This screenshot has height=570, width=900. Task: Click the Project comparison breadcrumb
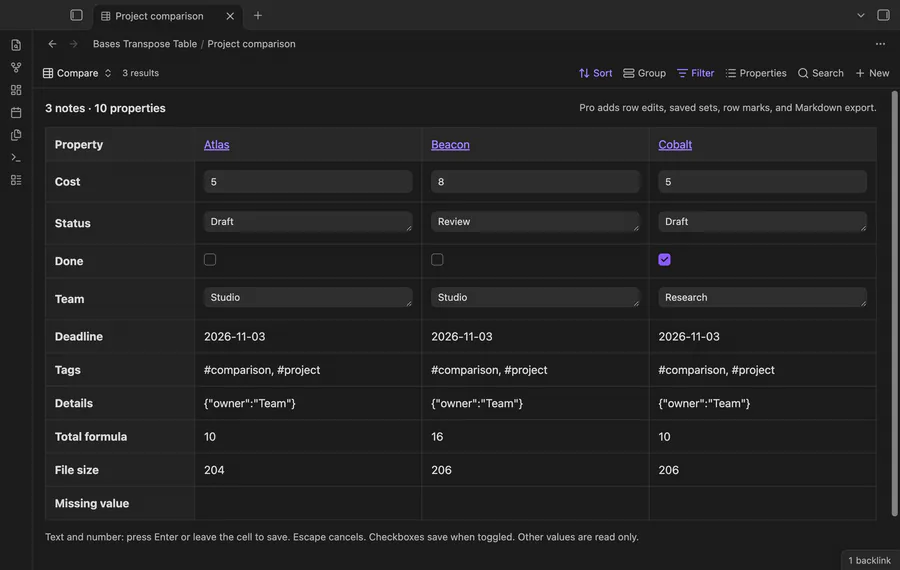pyautogui.click(x=251, y=44)
